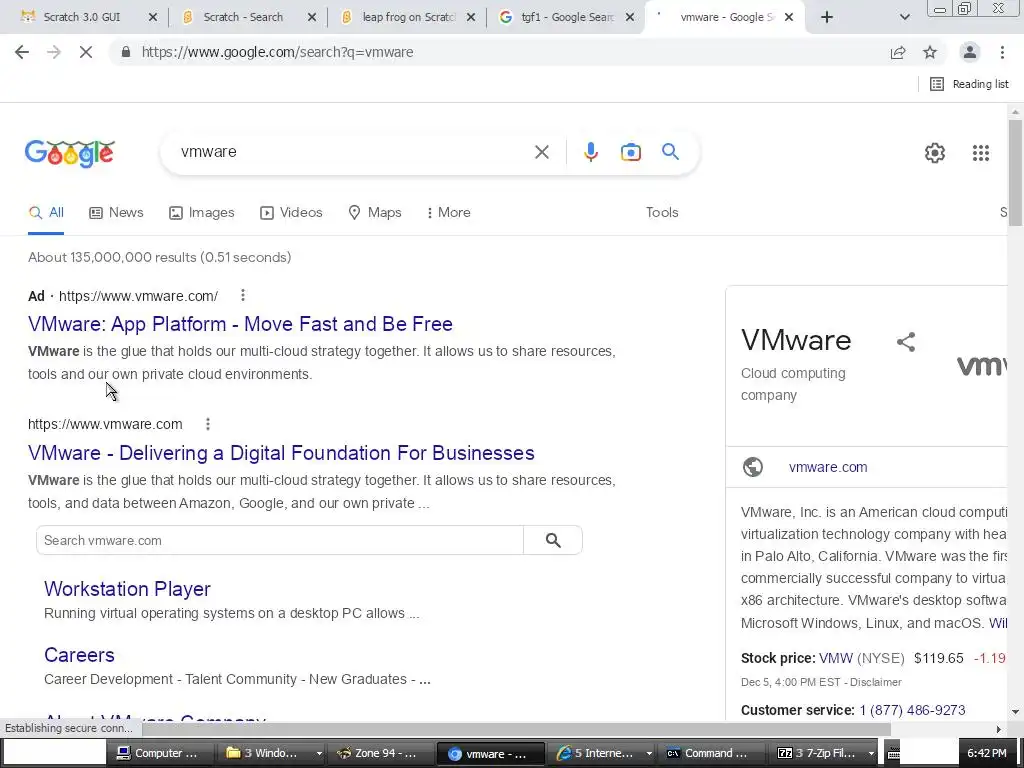
Task: Open VMware: App Platform ad link
Action: [x=240, y=324]
